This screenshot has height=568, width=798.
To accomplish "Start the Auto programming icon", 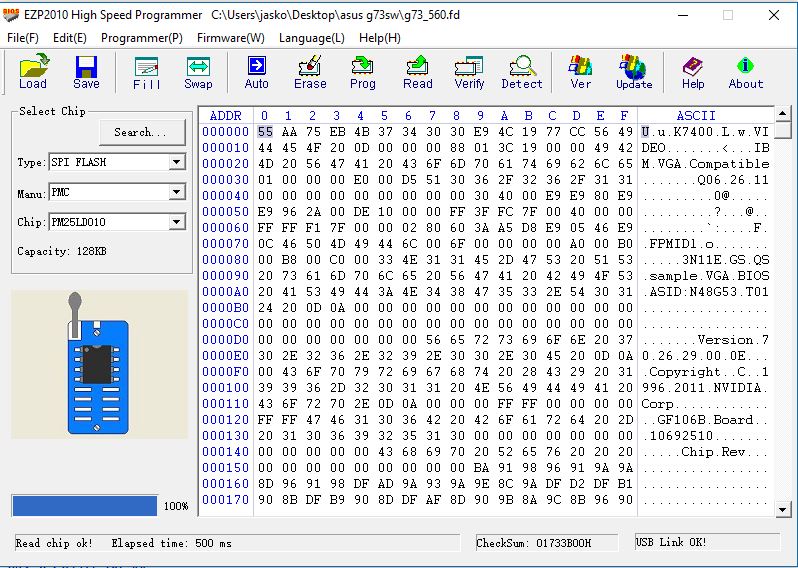I will click(256, 73).
